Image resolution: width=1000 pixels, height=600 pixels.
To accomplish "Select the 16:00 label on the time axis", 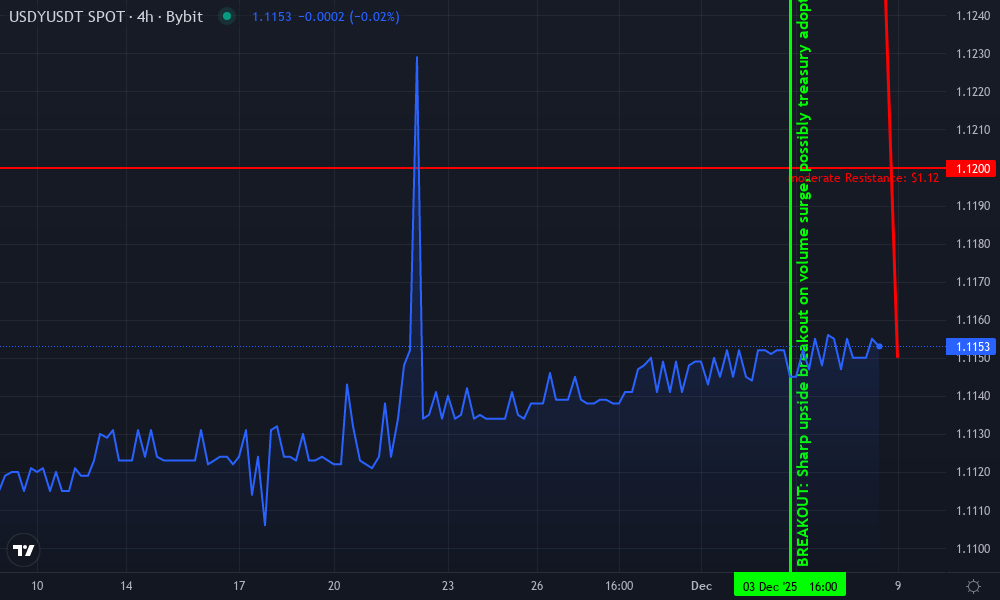I will (x=619, y=584).
